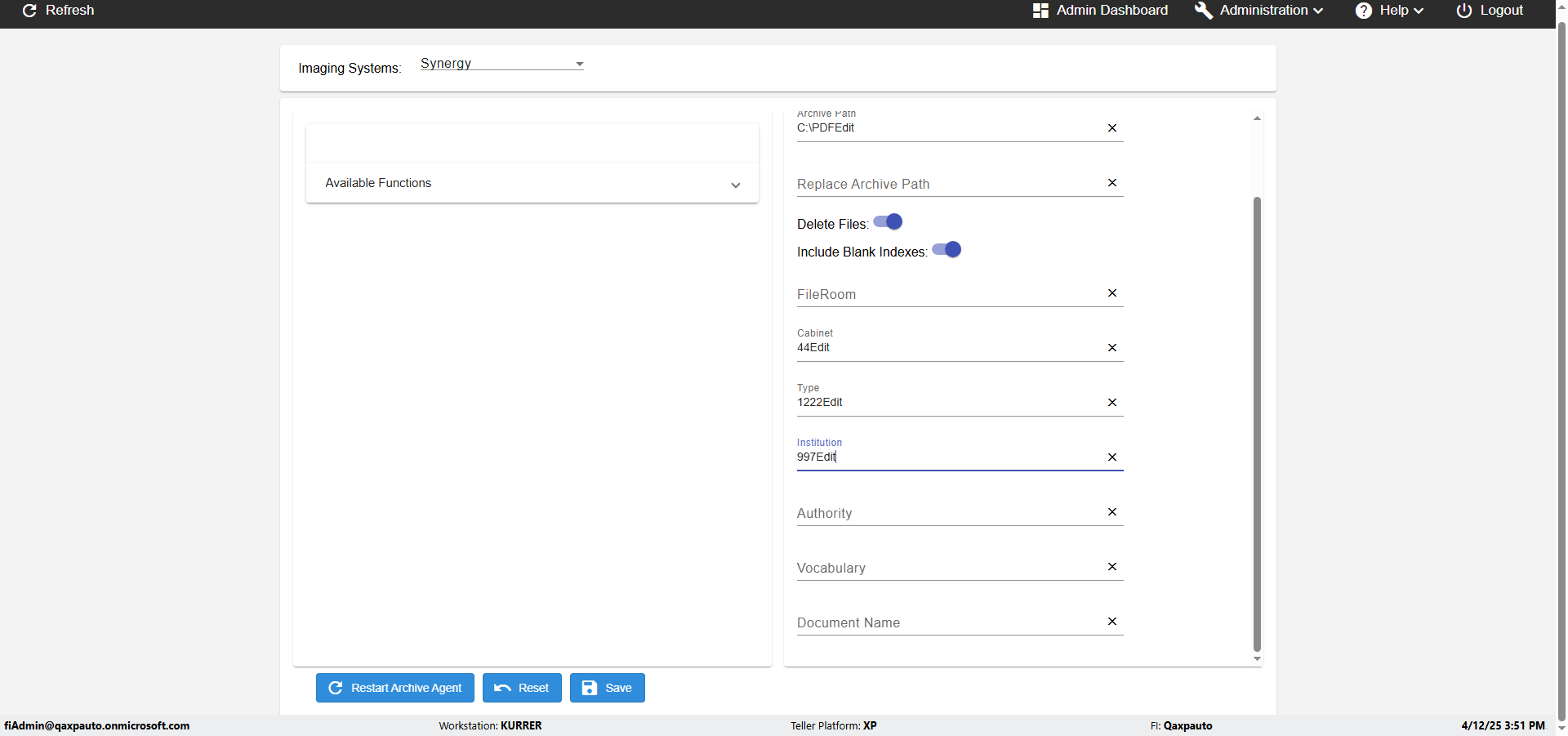Viewport: 1568px width, 736px height.
Task: Open the Imaging Systems dropdown
Action: 501,64
